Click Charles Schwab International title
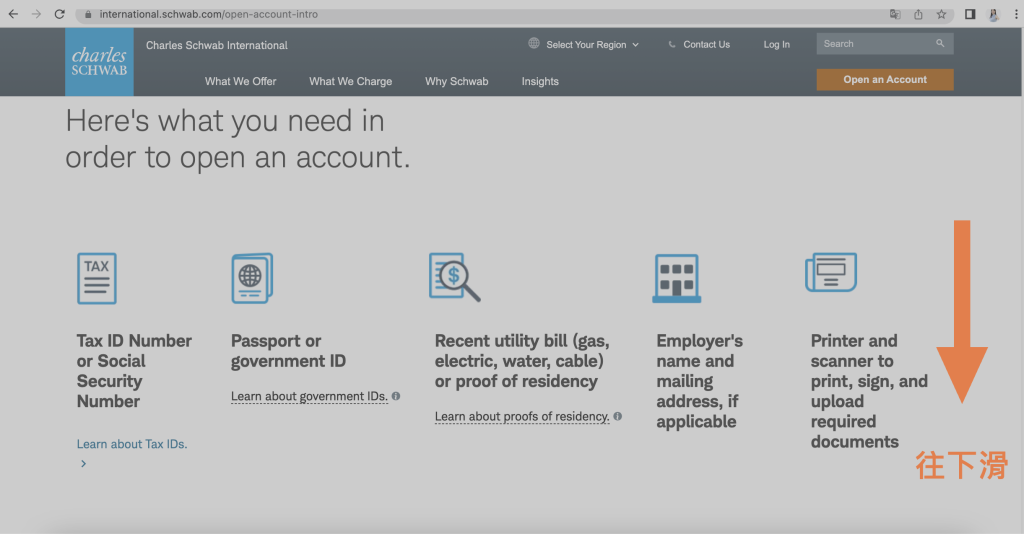Image resolution: width=1024 pixels, height=534 pixels. click(x=217, y=45)
